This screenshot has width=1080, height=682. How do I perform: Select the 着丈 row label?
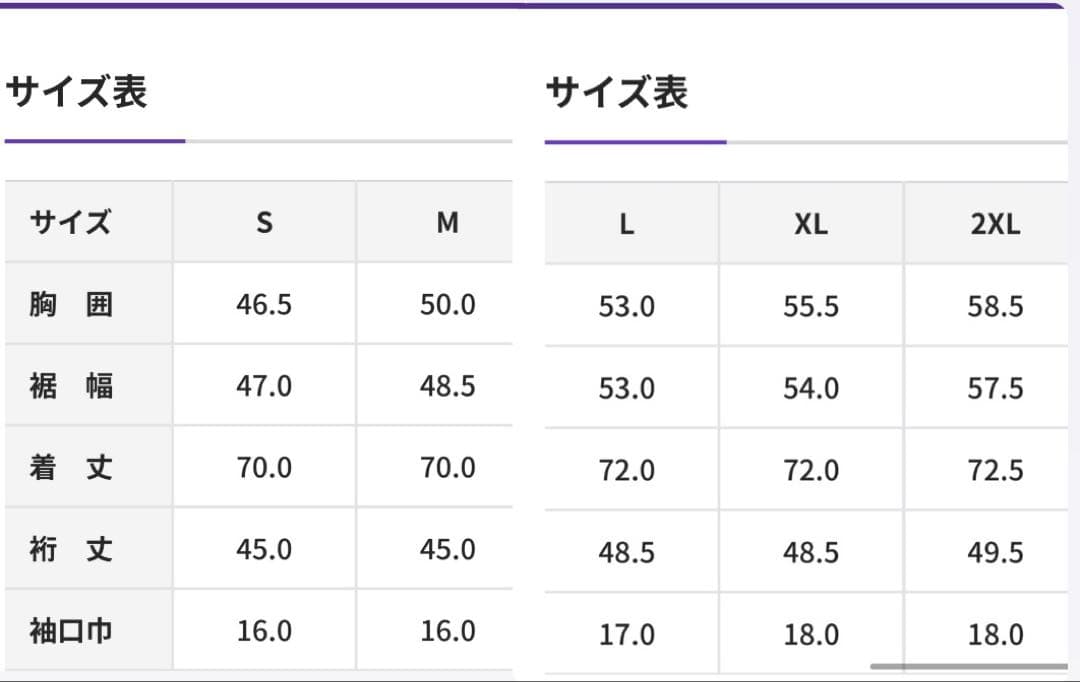(x=71, y=467)
